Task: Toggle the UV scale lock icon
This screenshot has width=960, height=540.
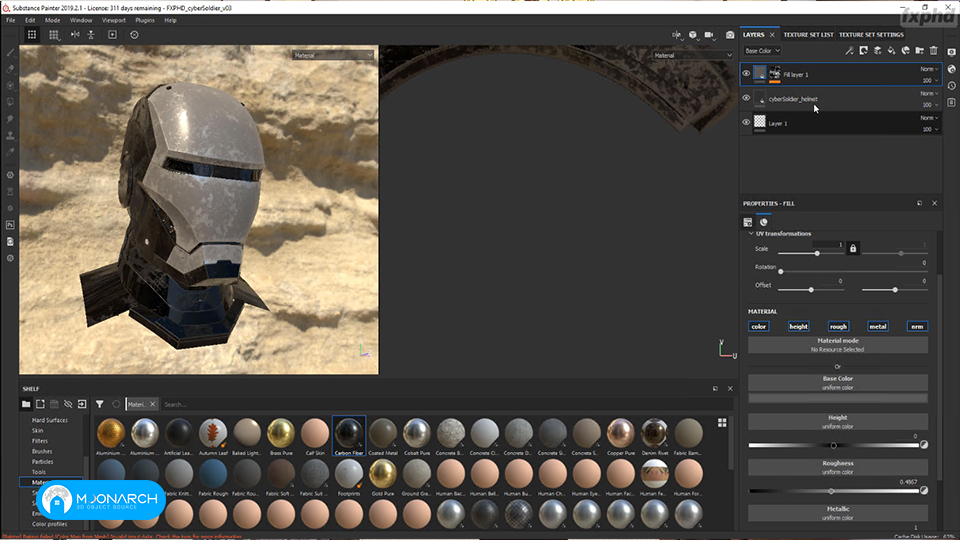Action: click(853, 248)
